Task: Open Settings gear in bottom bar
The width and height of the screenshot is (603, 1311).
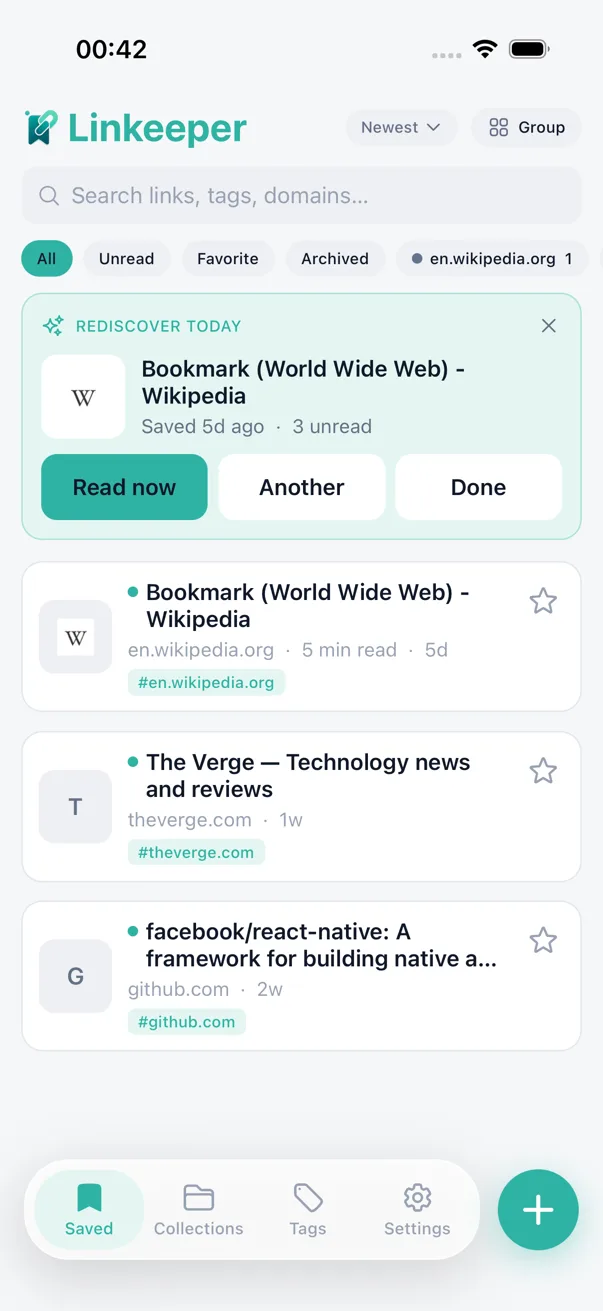Action: [x=417, y=1210]
